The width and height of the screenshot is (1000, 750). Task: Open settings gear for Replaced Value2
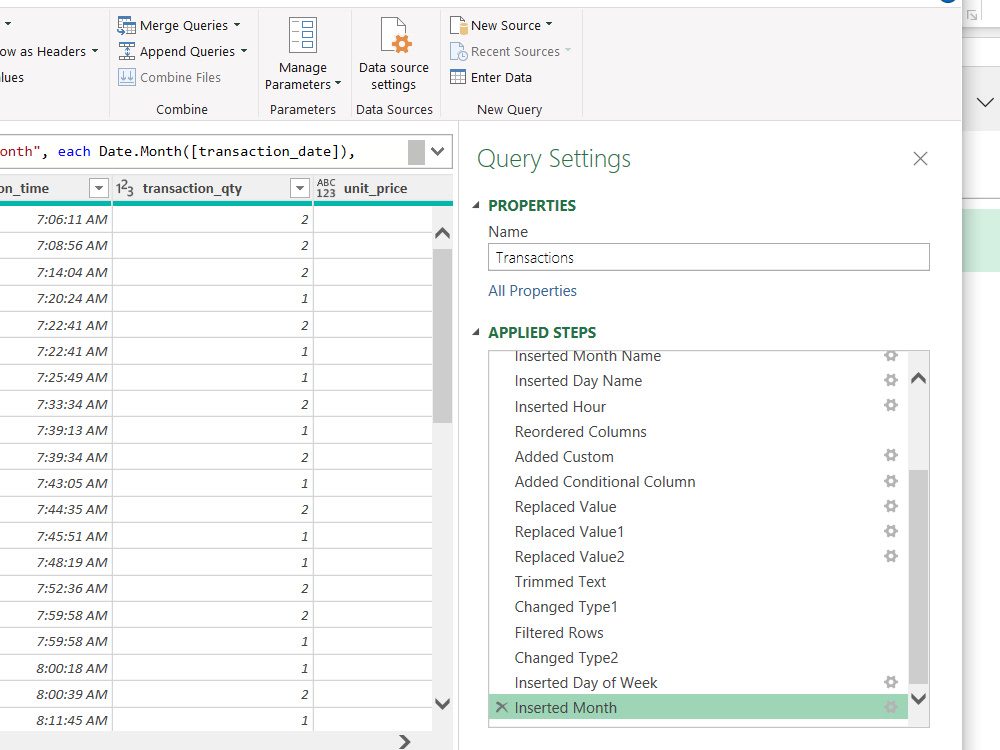pyautogui.click(x=891, y=556)
